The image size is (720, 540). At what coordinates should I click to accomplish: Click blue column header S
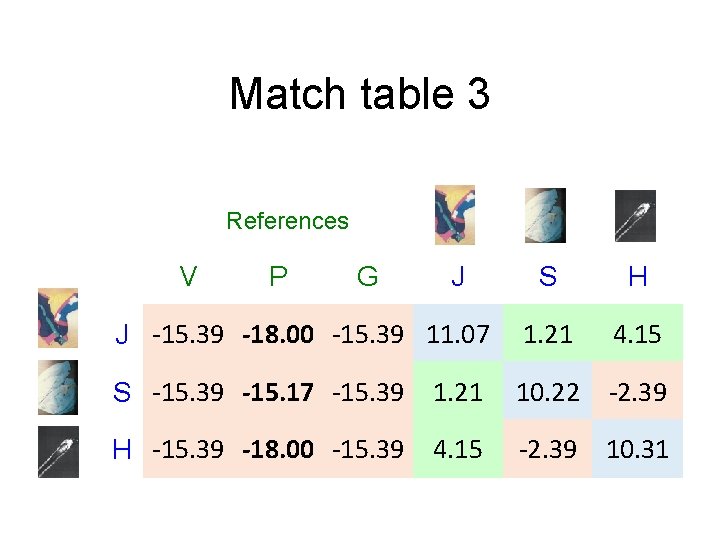[x=548, y=276]
